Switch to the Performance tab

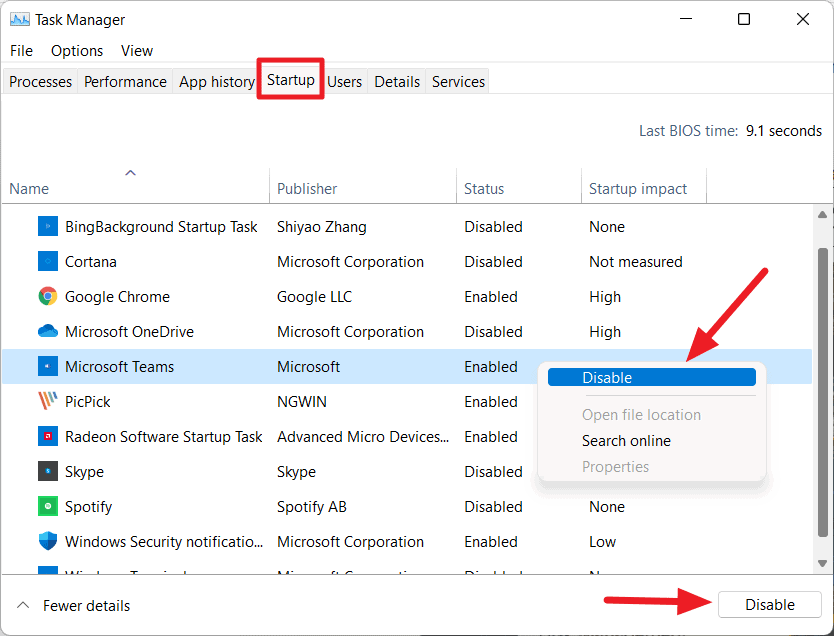124,81
